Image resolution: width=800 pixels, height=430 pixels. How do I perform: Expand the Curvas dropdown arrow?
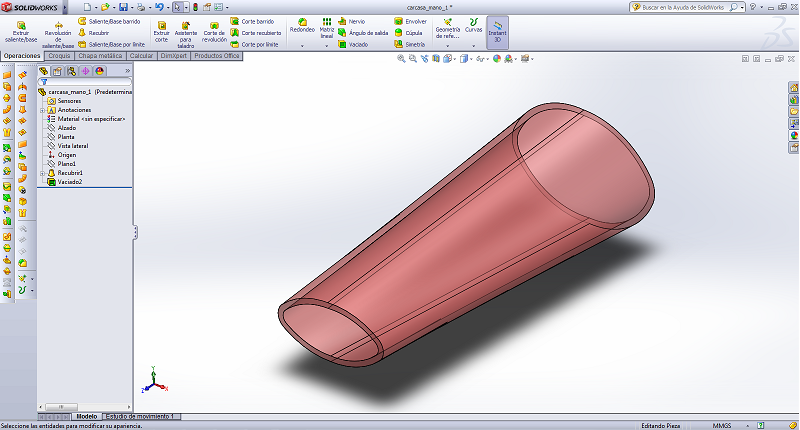pyautogui.click(x=473, y=46)
